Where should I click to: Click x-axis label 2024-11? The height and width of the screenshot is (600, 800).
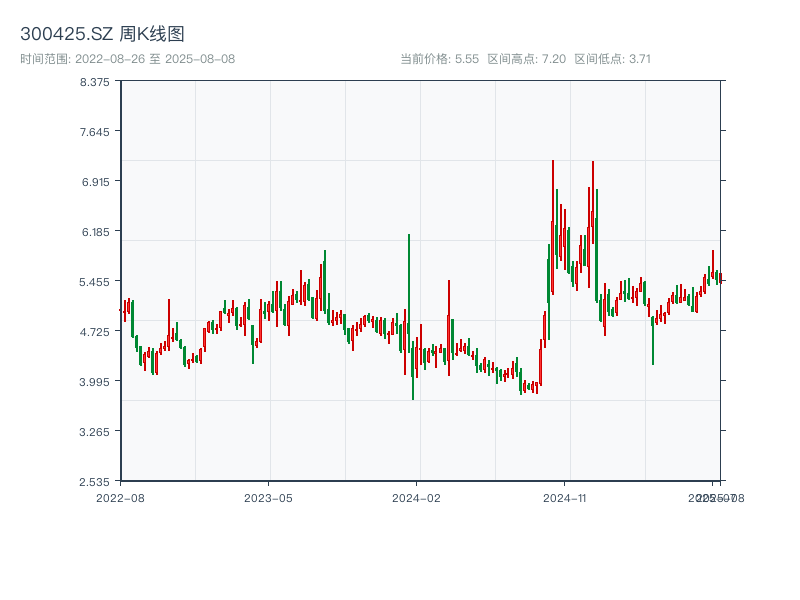(564, 498)
